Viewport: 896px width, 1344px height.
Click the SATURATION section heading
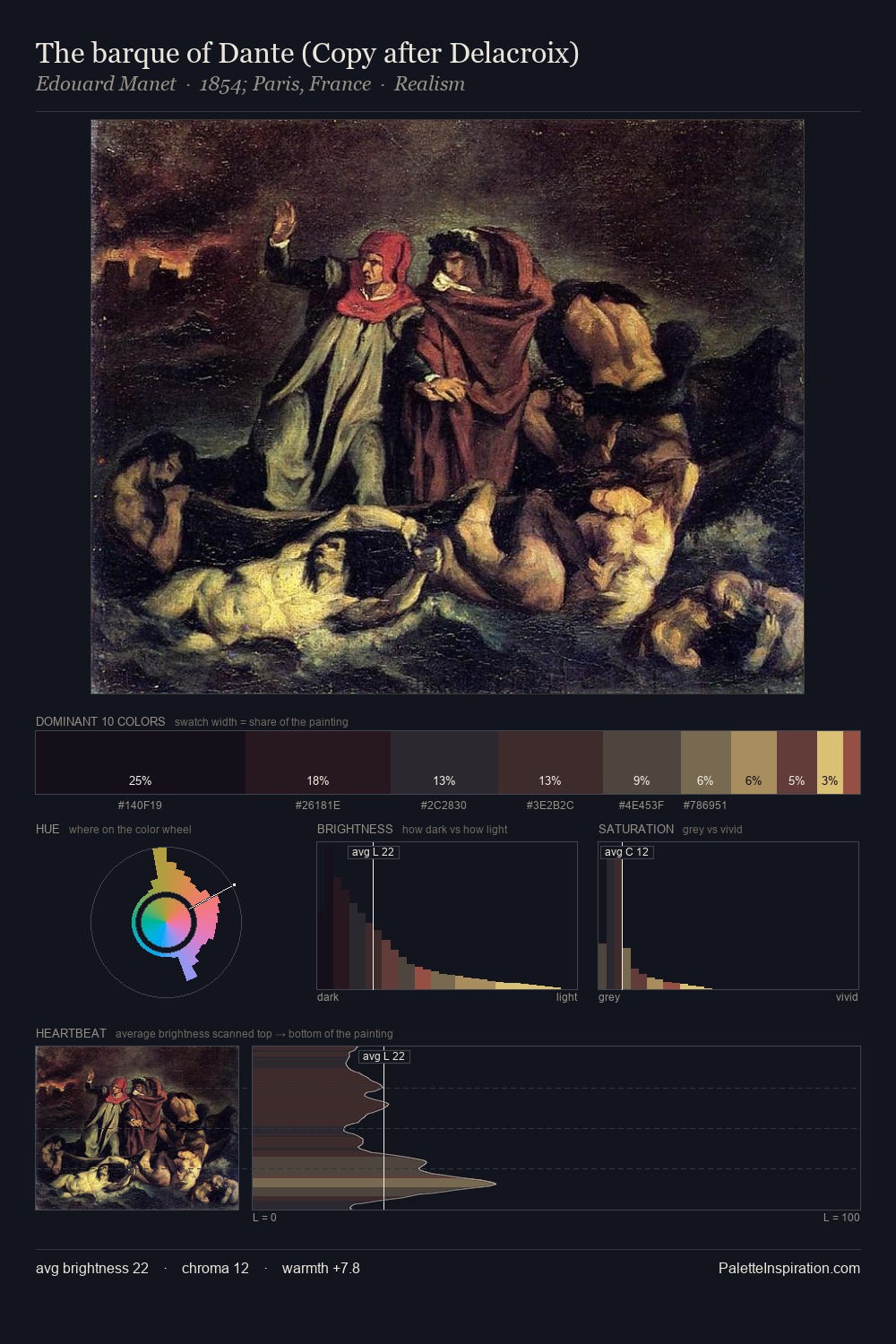coord(636,829)
